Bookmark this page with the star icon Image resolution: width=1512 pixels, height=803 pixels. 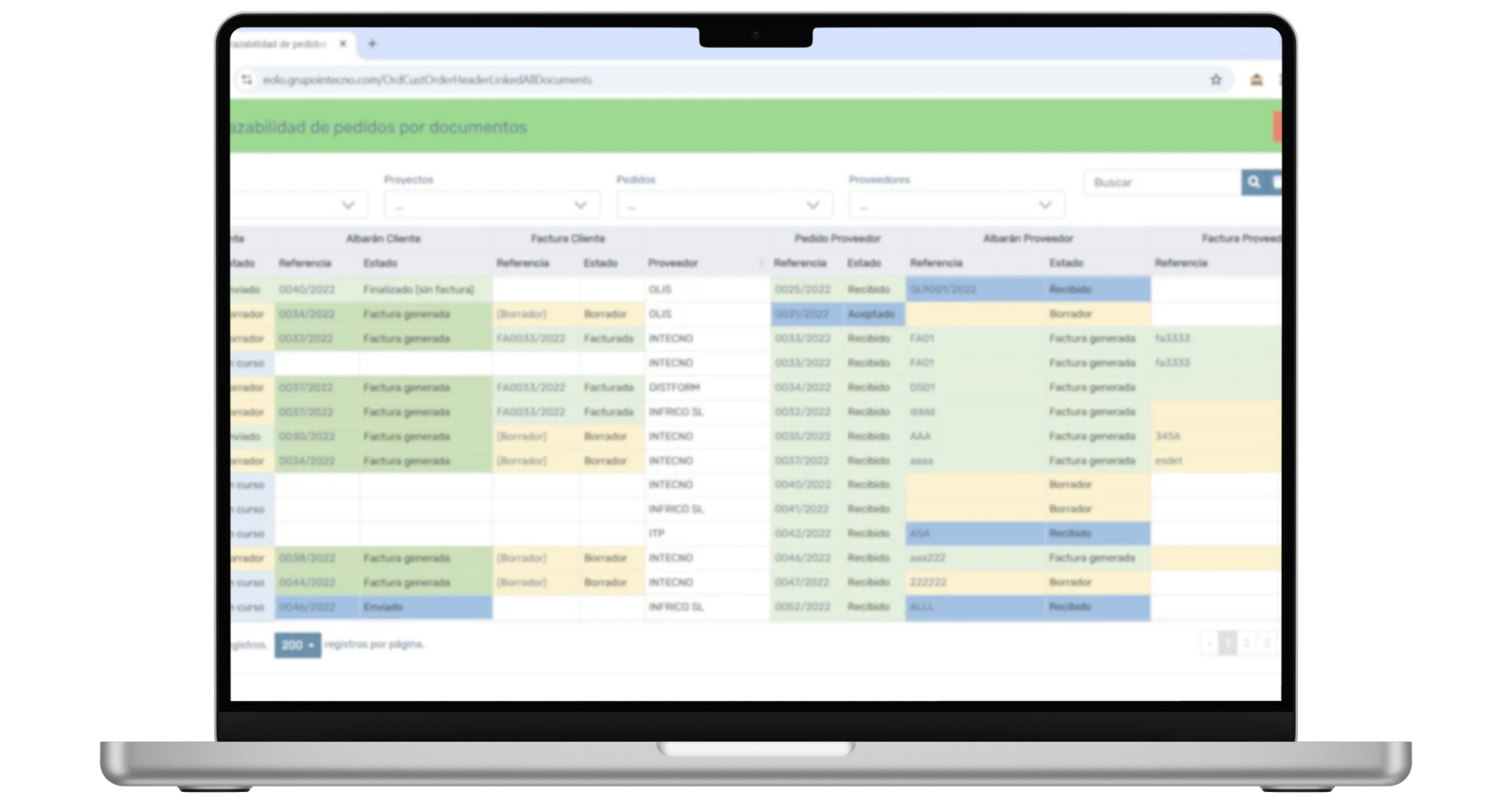coord(1216,80)
